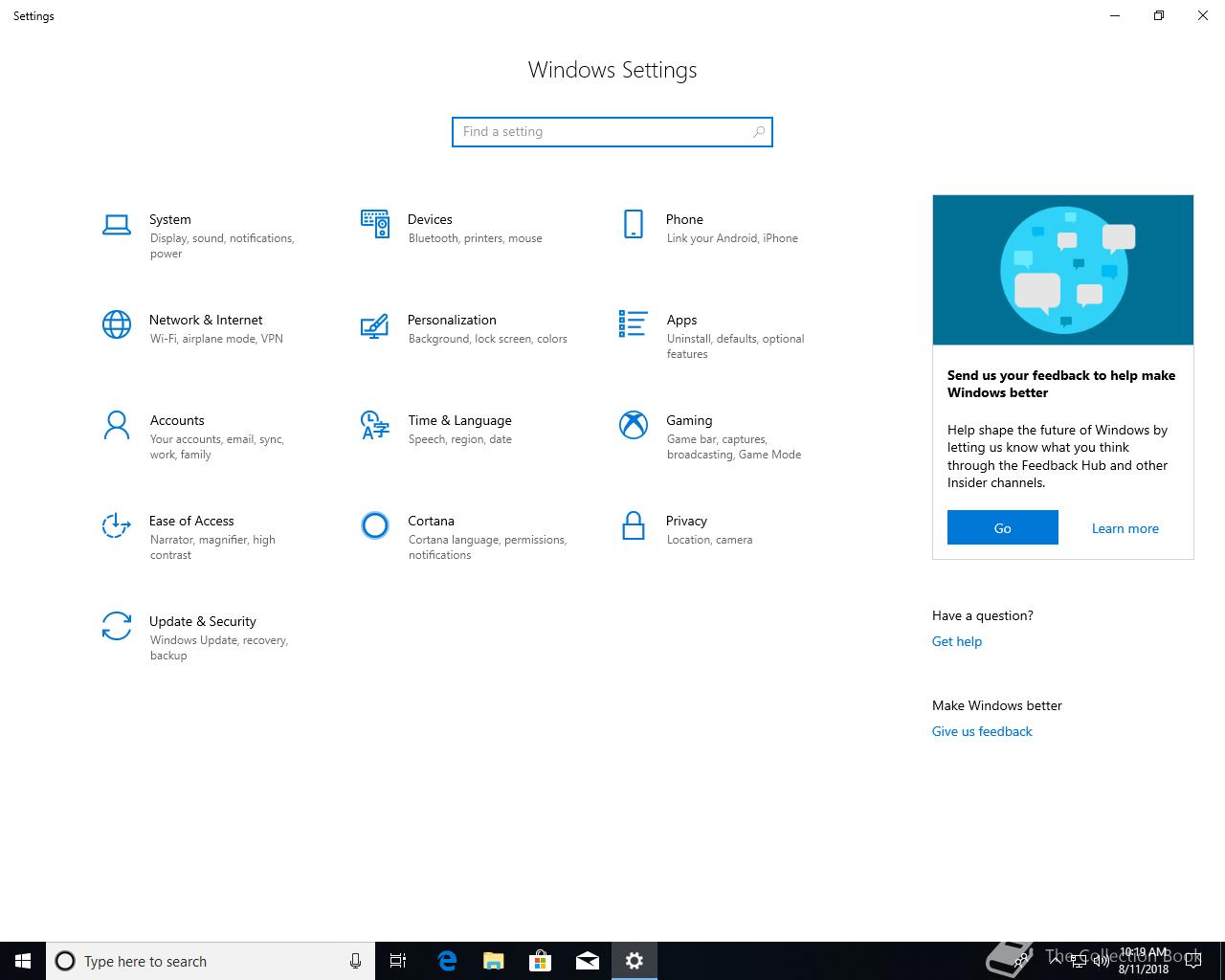Open the Get help link
The width and height of the screenshot is (1225, 980).
957,641
